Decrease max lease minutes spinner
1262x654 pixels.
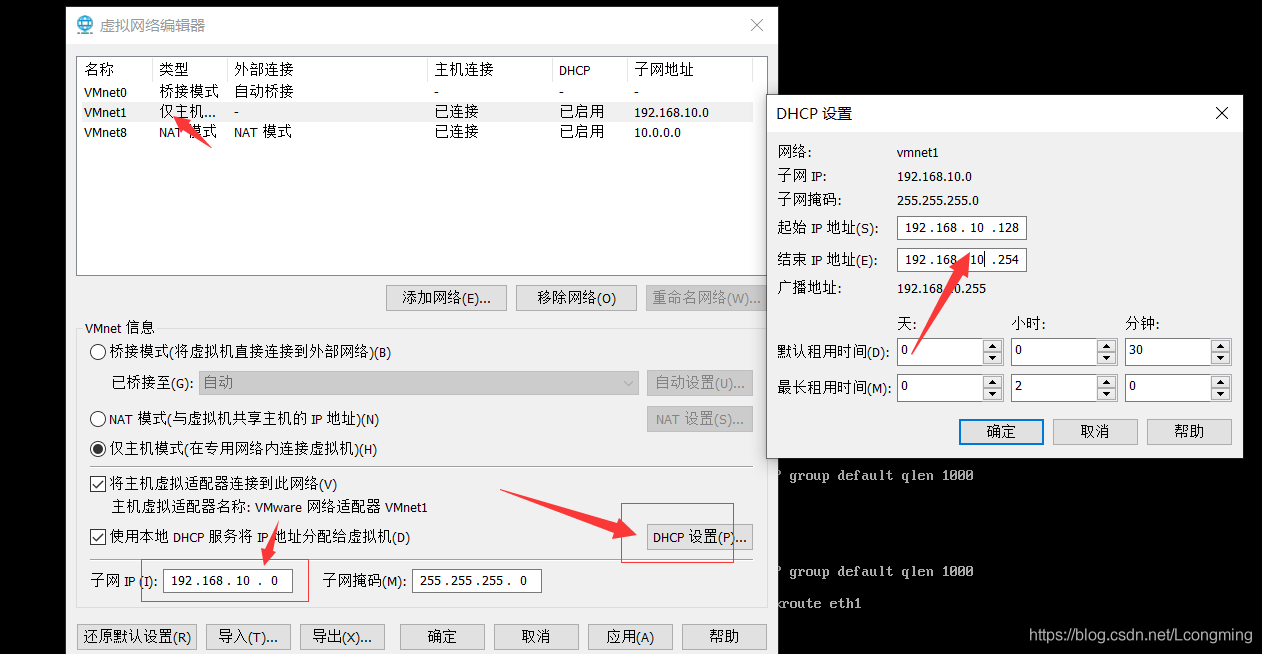point(1220,392)
